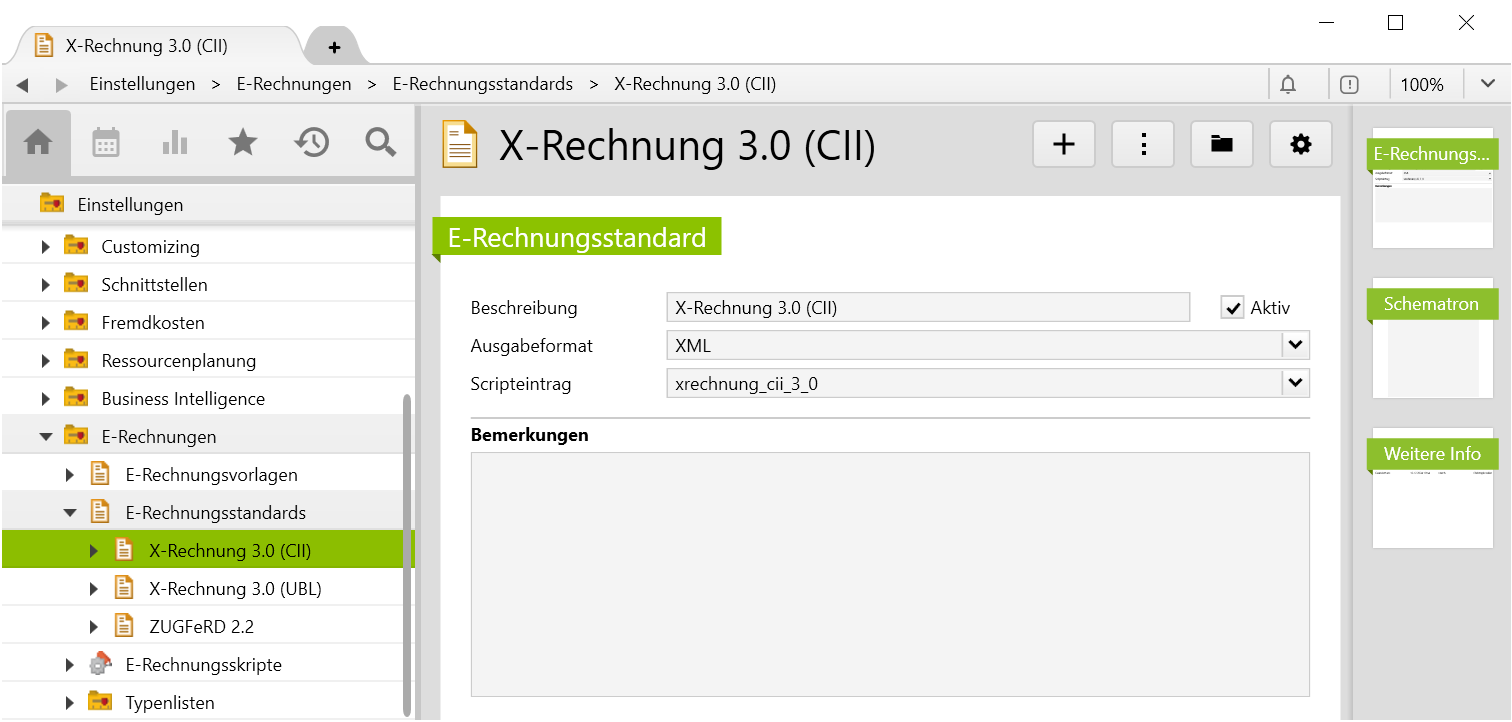Open the three-dot more options menu
This screenshot has width=1512, height=722.
tap(1143, 145)
